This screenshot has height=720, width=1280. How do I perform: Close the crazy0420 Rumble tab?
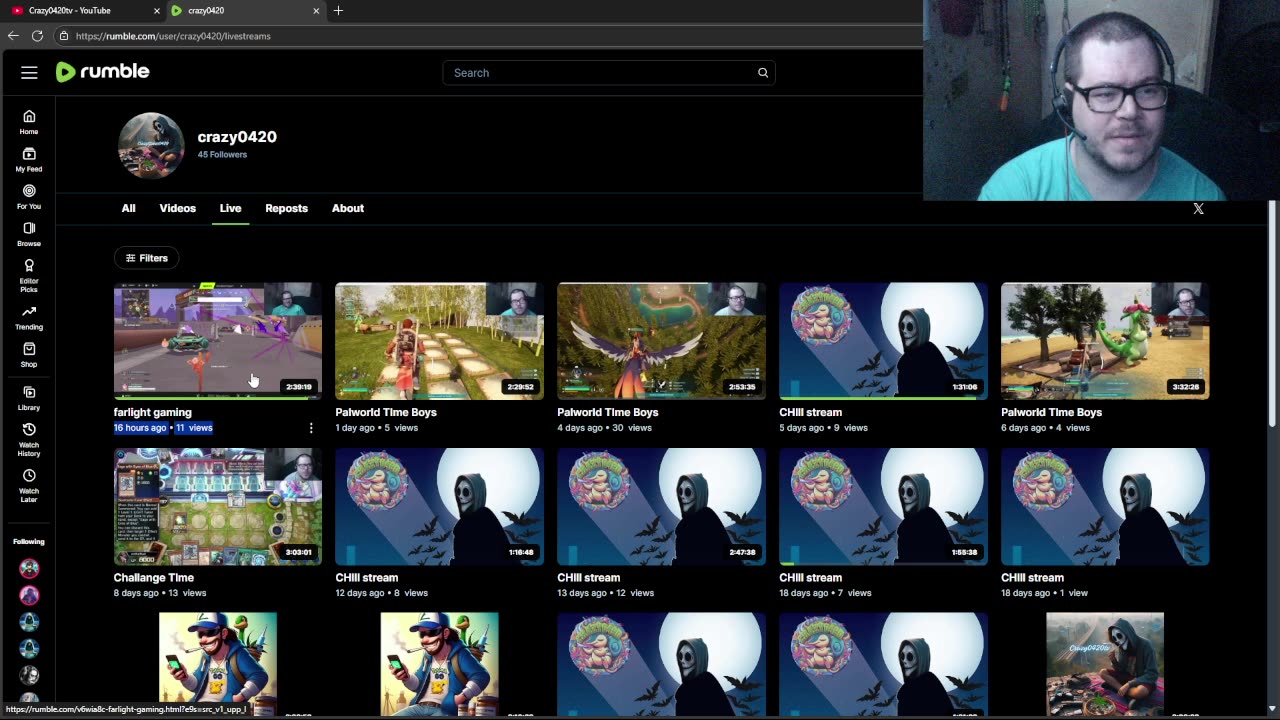click(x=316, y=11)
